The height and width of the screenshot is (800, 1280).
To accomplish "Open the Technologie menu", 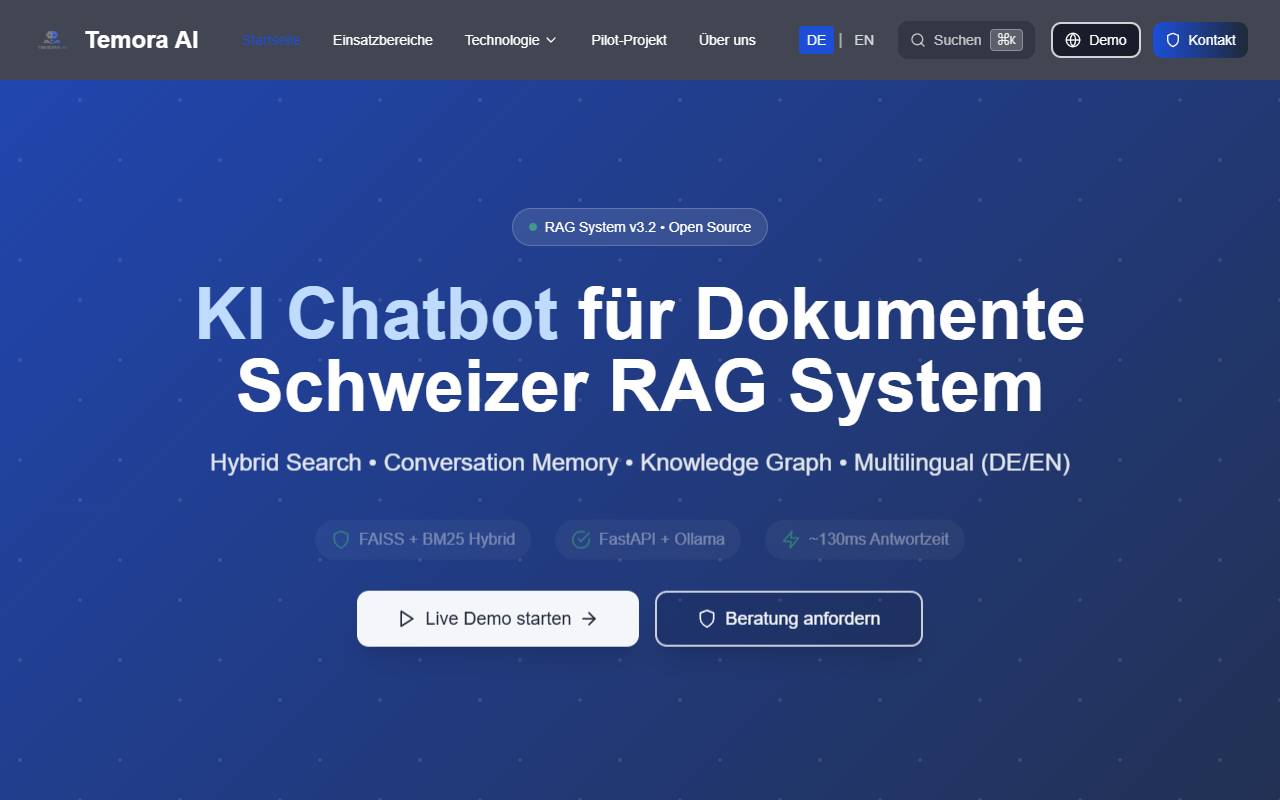I will 511,40.
